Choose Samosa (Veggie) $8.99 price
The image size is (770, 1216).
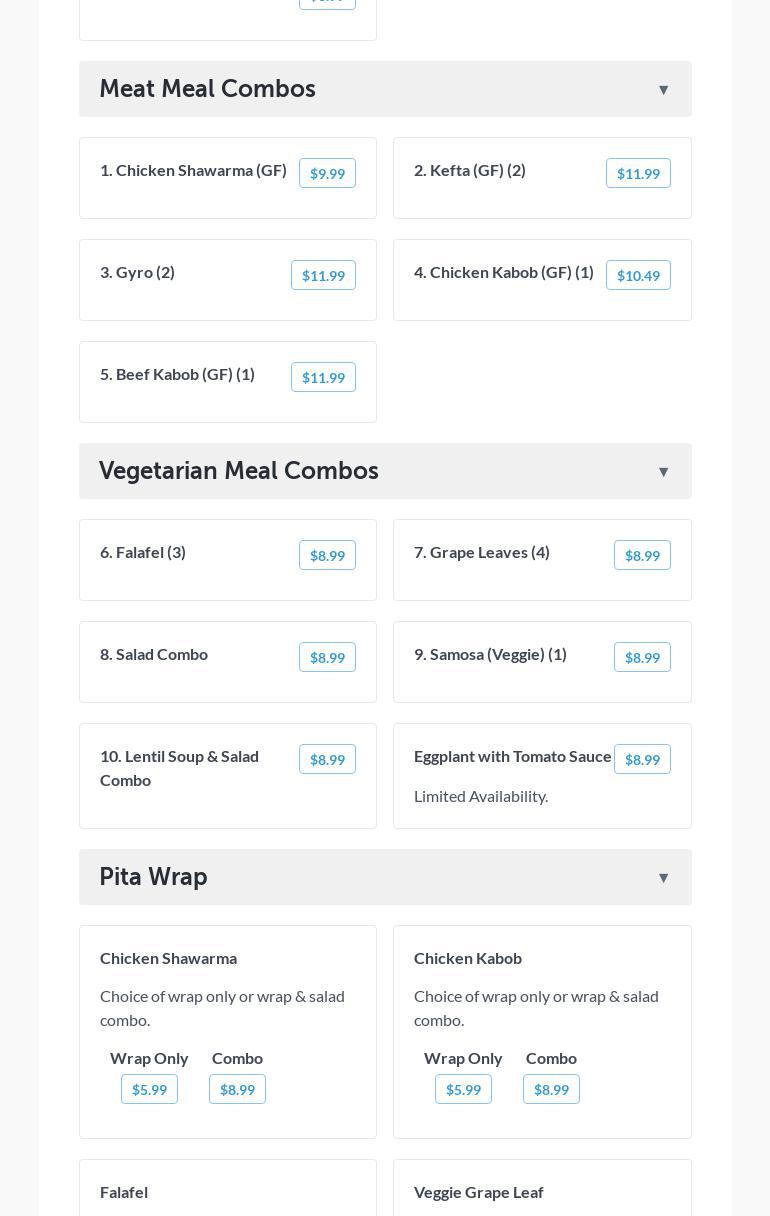pos(642,657)
